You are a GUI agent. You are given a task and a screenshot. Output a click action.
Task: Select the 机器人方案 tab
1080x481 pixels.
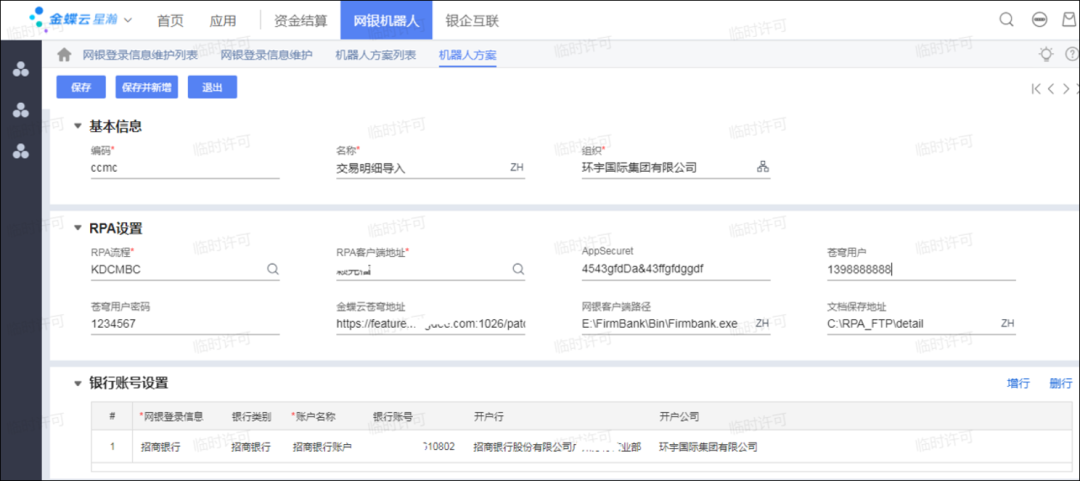point(468,54)
